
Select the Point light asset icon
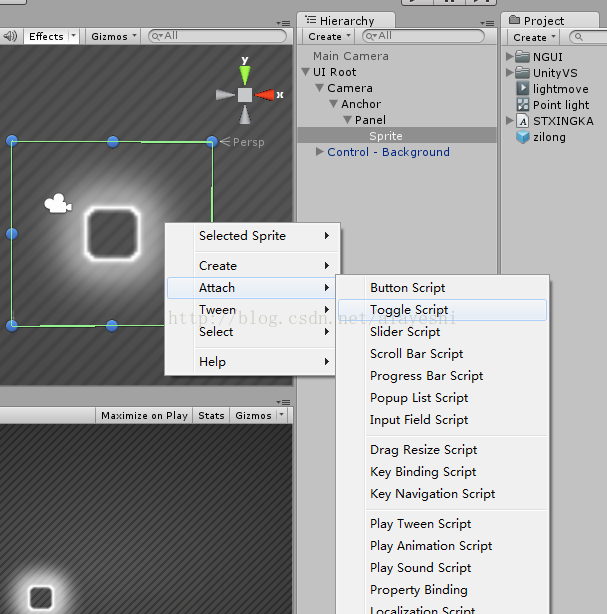[522, 105]
